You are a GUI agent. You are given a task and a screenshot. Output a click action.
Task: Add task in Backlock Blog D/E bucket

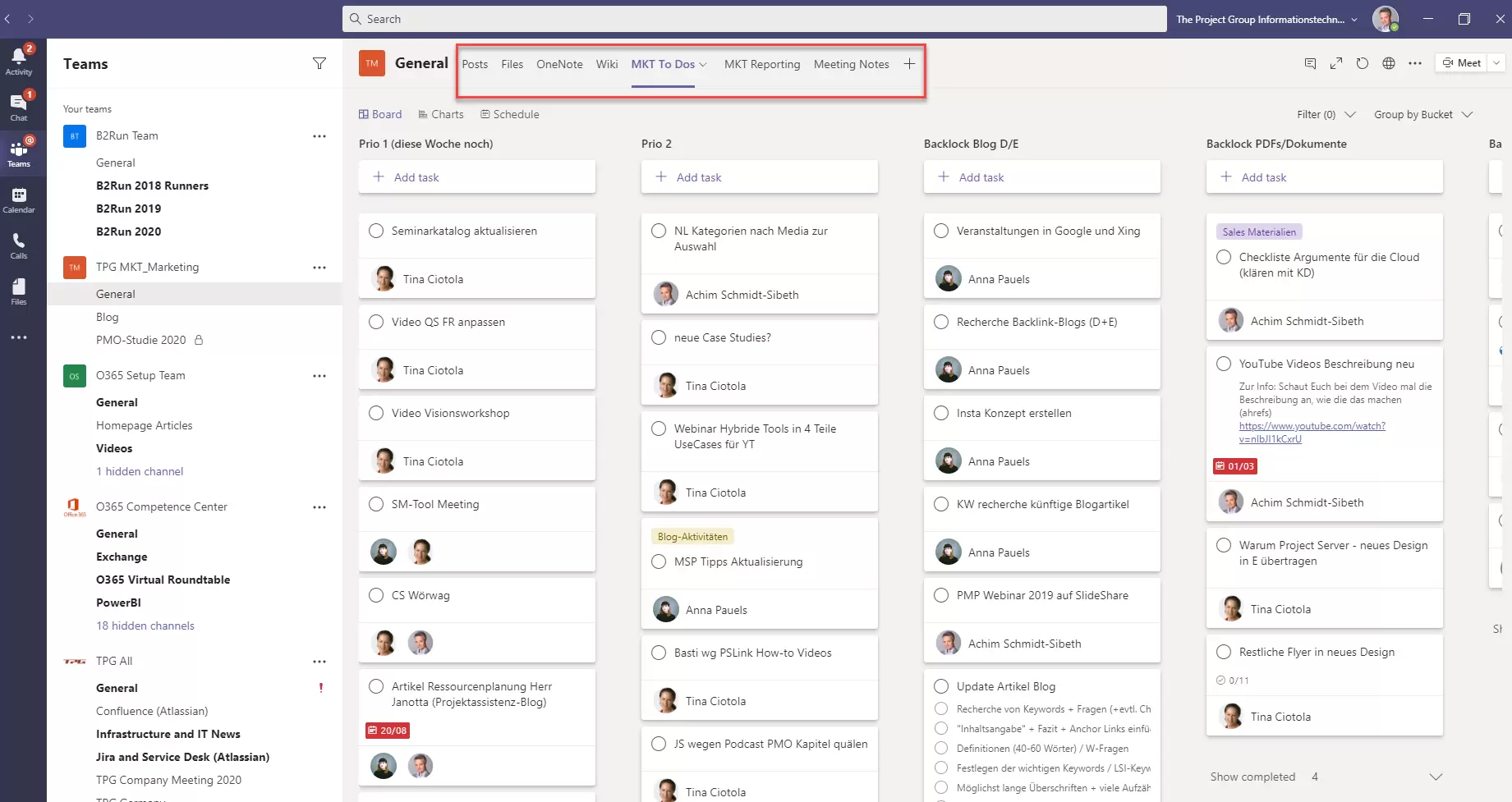[x=1042, y=176]
